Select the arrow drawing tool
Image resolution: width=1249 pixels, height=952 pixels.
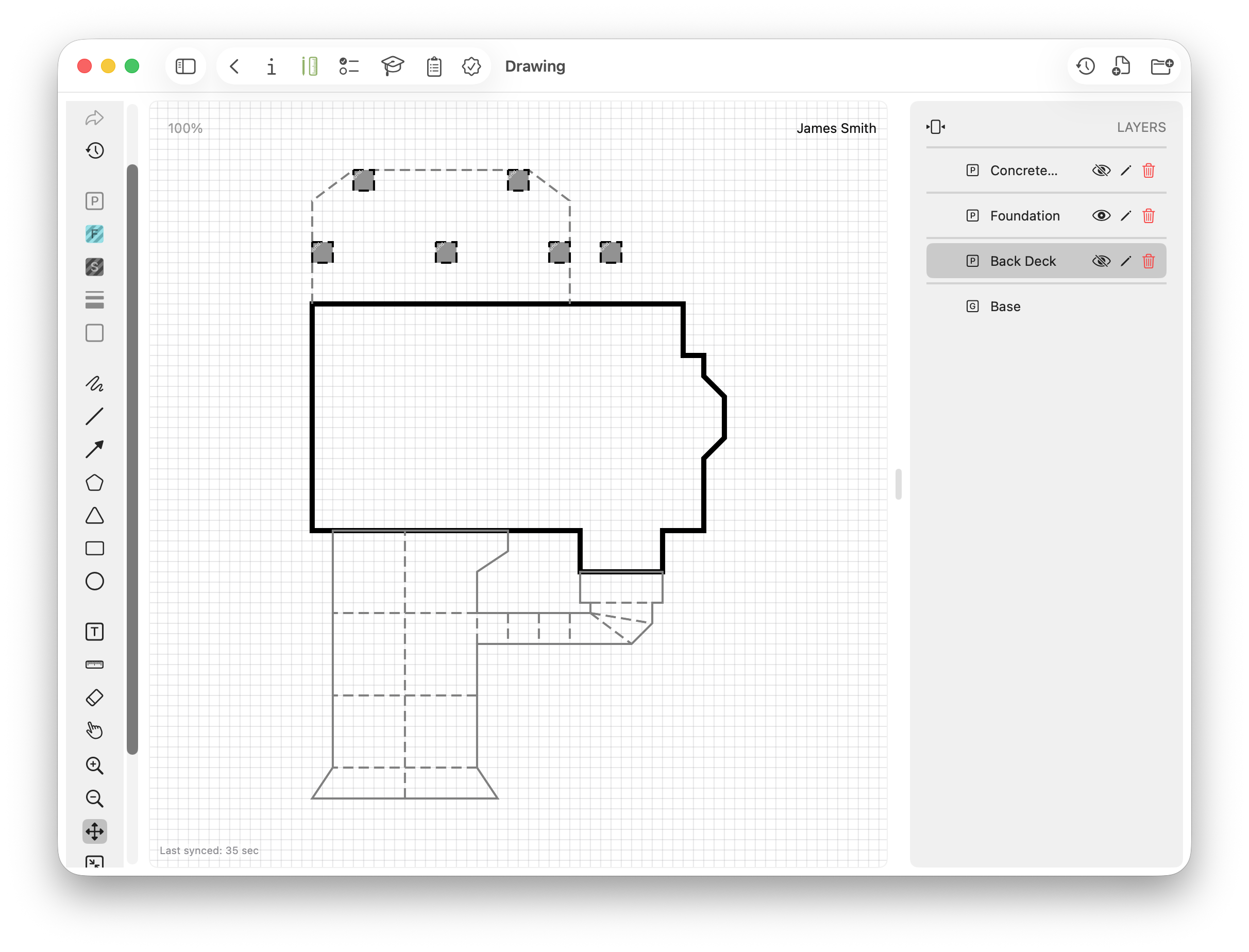point(95,449)
